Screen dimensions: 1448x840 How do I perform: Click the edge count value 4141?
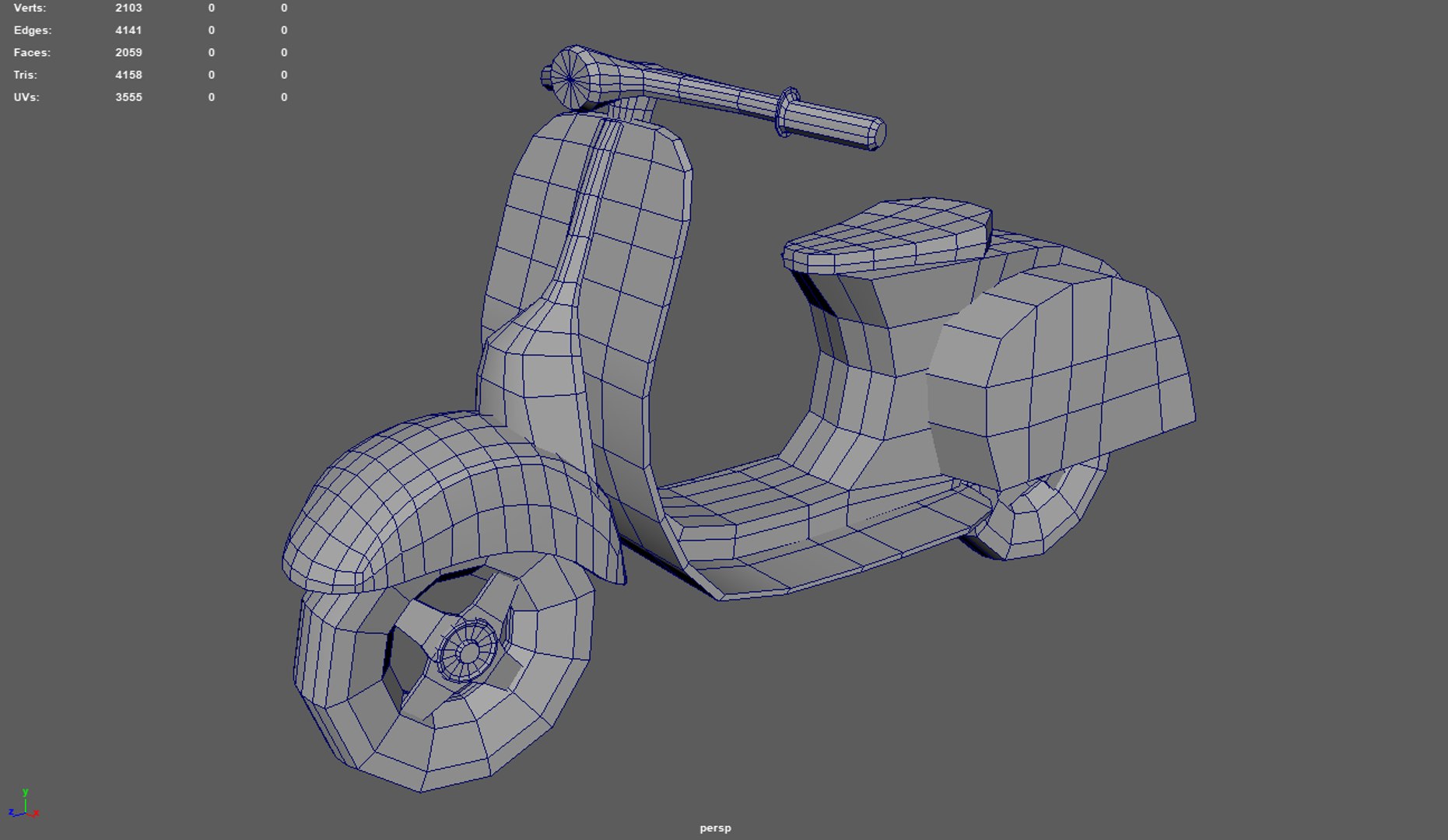tap(128, 30)
